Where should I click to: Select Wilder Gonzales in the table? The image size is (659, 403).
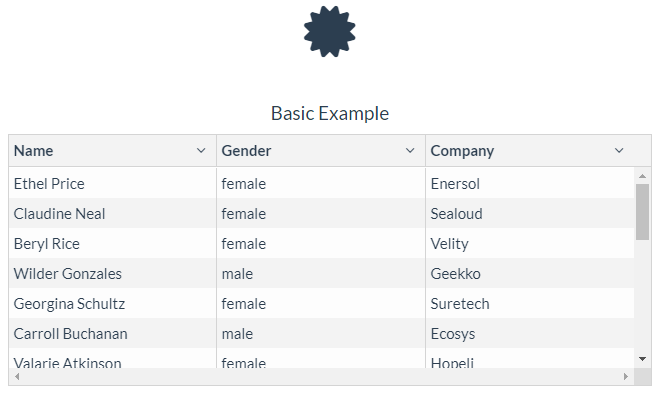pos(67,274)
